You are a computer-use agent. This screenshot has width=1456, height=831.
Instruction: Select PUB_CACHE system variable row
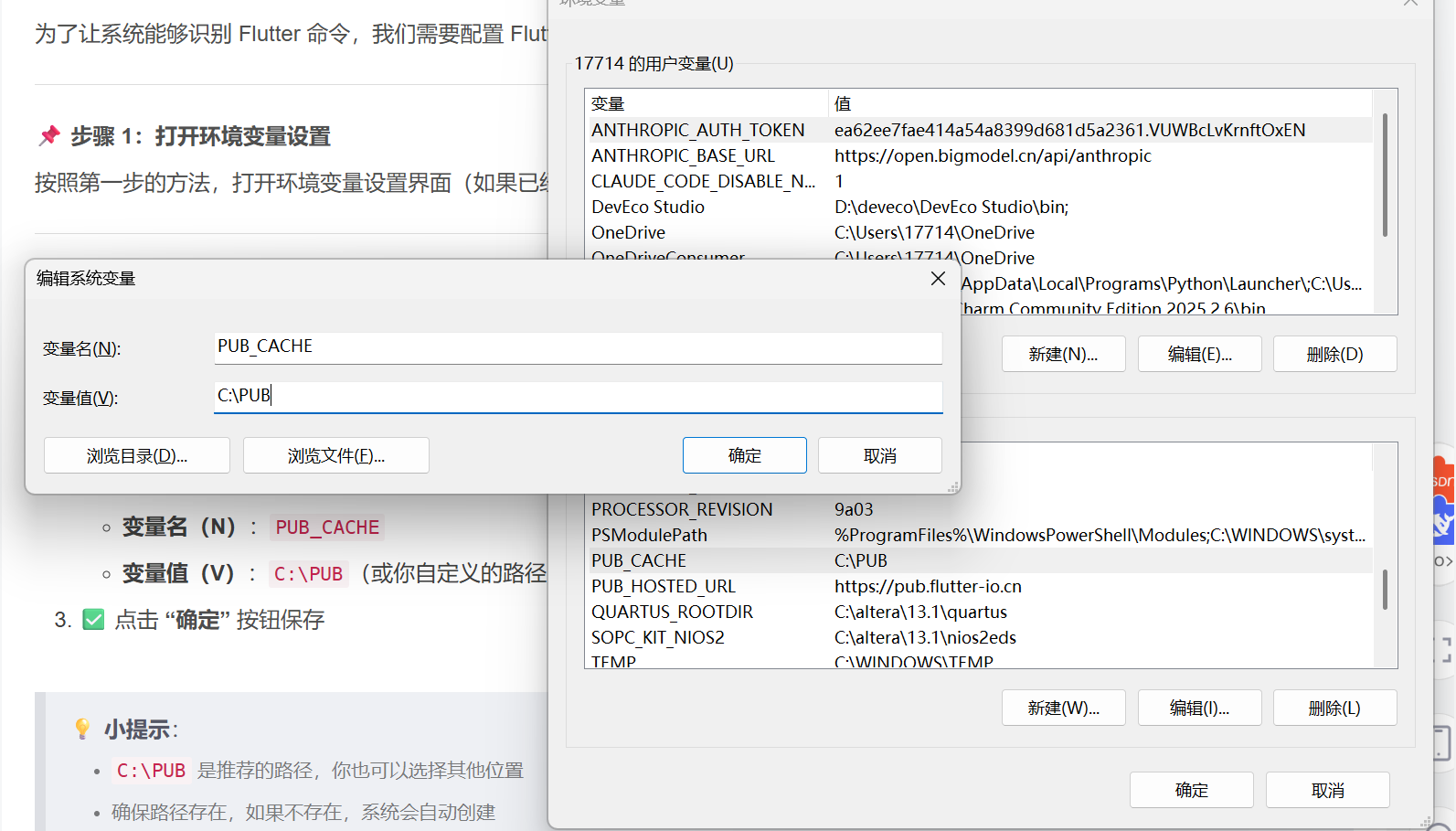pos(978,560)
